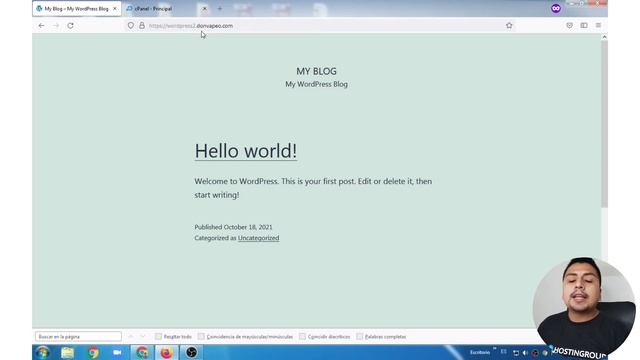Screen dimensions: 640x360
Task: Switch to OBS Studio in the taskbar
Action: coord(191,352)
